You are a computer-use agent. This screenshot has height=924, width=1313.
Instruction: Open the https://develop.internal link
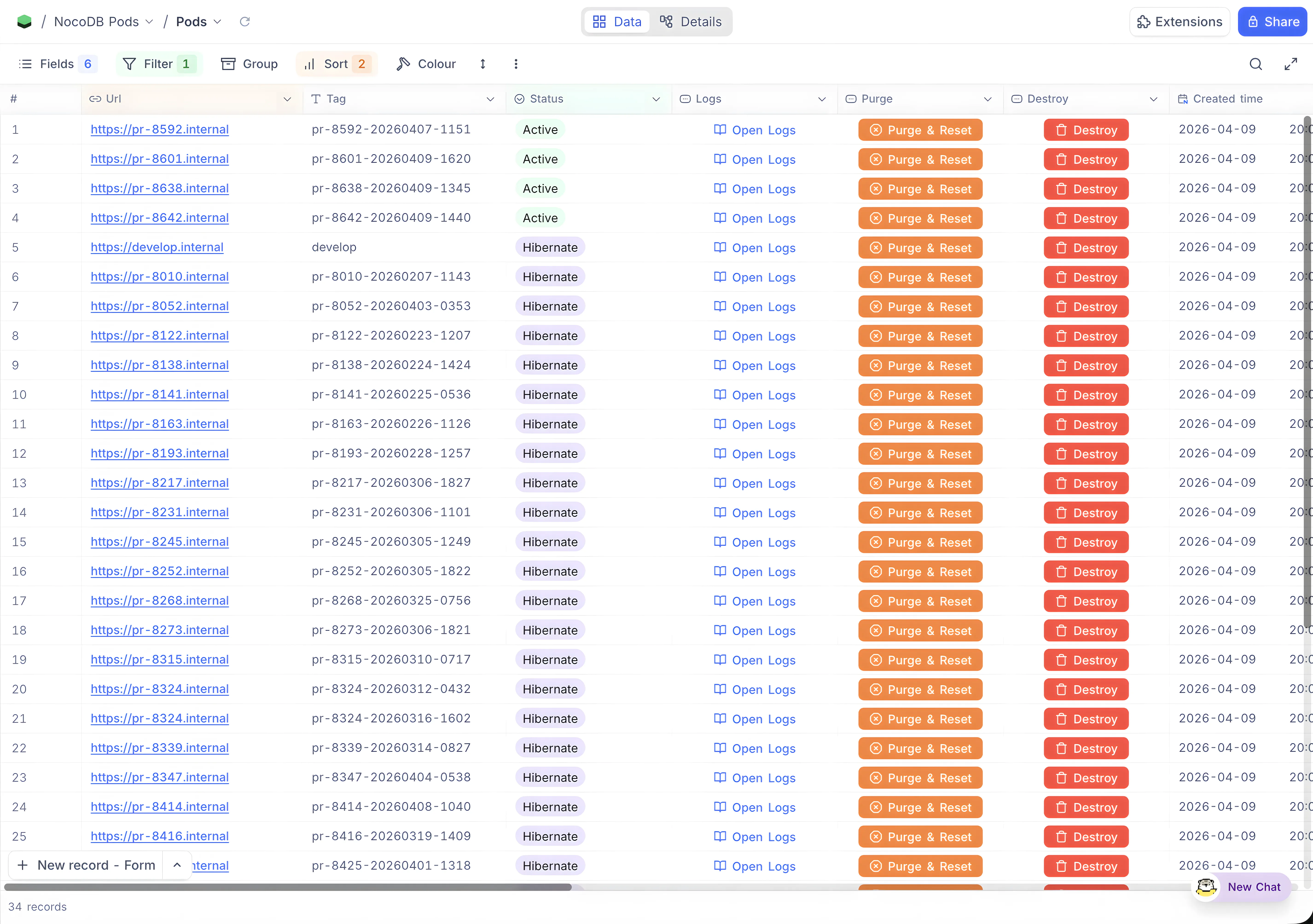pyautogui.click(x=157, y=247)
